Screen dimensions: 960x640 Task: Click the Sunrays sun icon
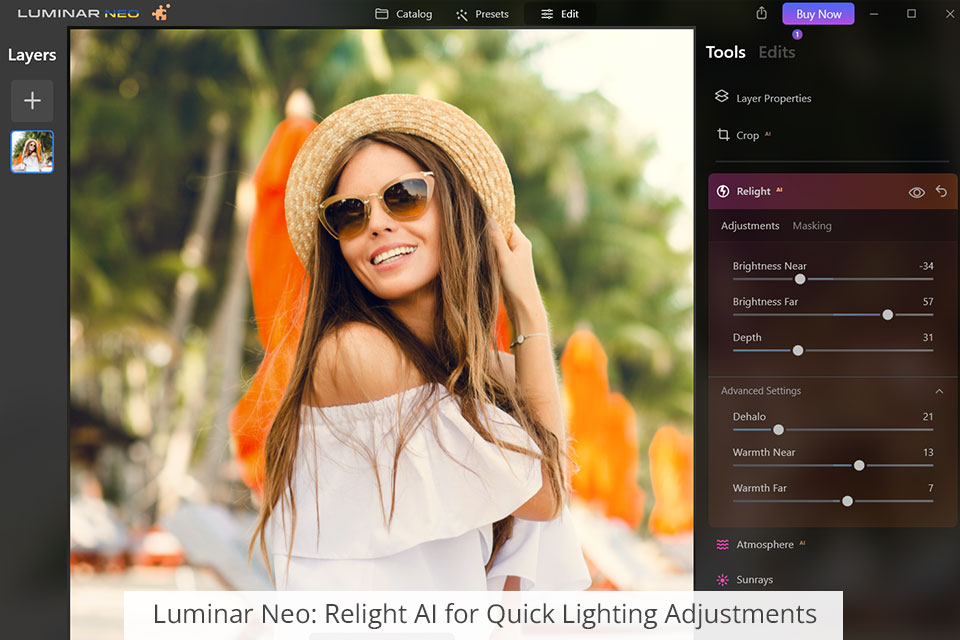tap(722, 579)
